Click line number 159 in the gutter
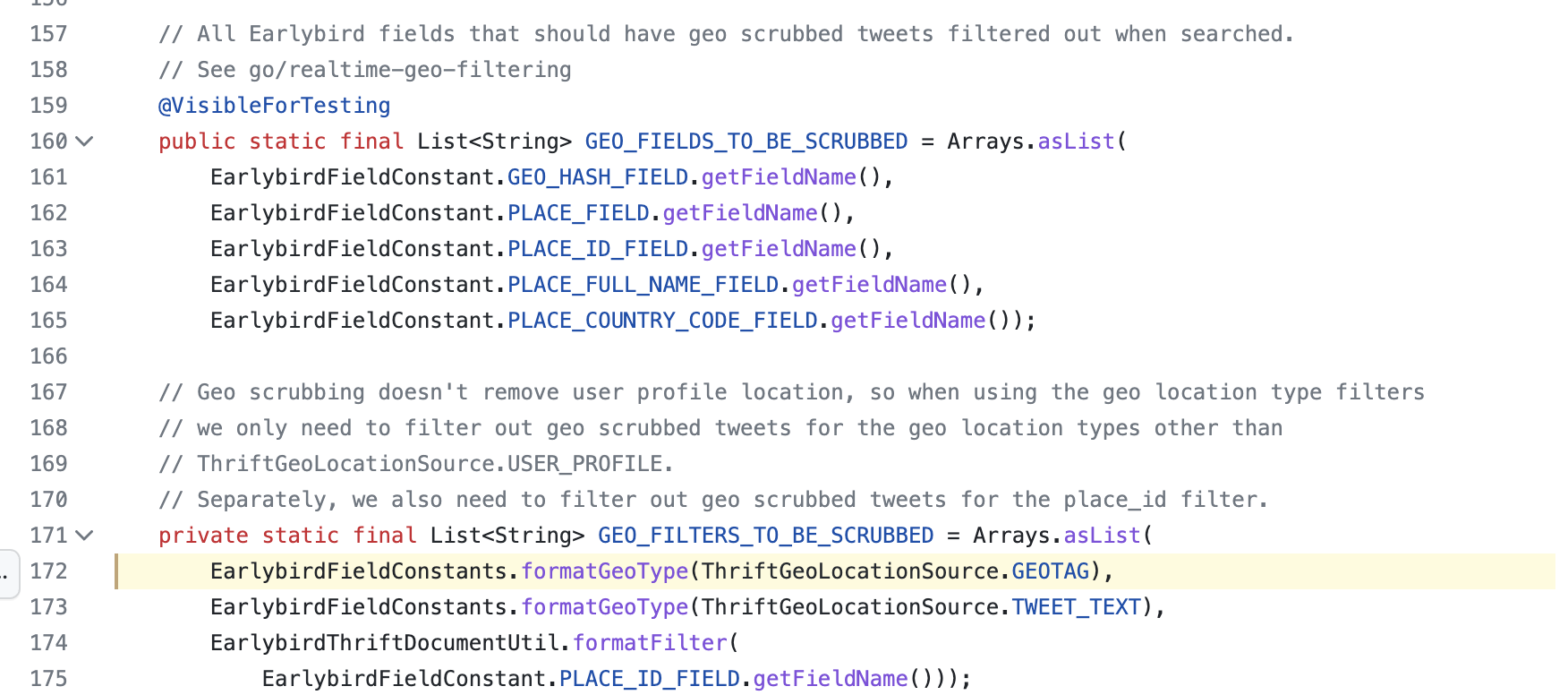Screen dimensions: 1568x695 (x=48, y=106)
